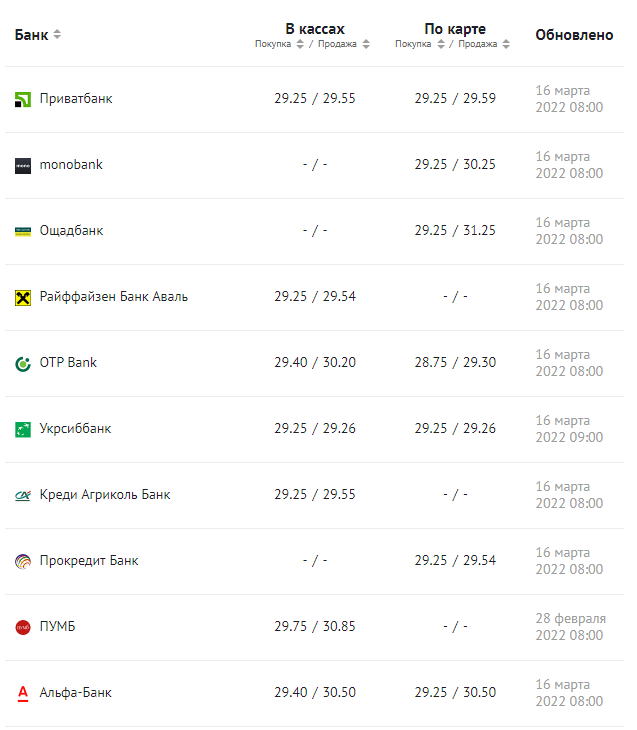Click the monobank black logo icon

pyautogui.click(x=23, y=166)
